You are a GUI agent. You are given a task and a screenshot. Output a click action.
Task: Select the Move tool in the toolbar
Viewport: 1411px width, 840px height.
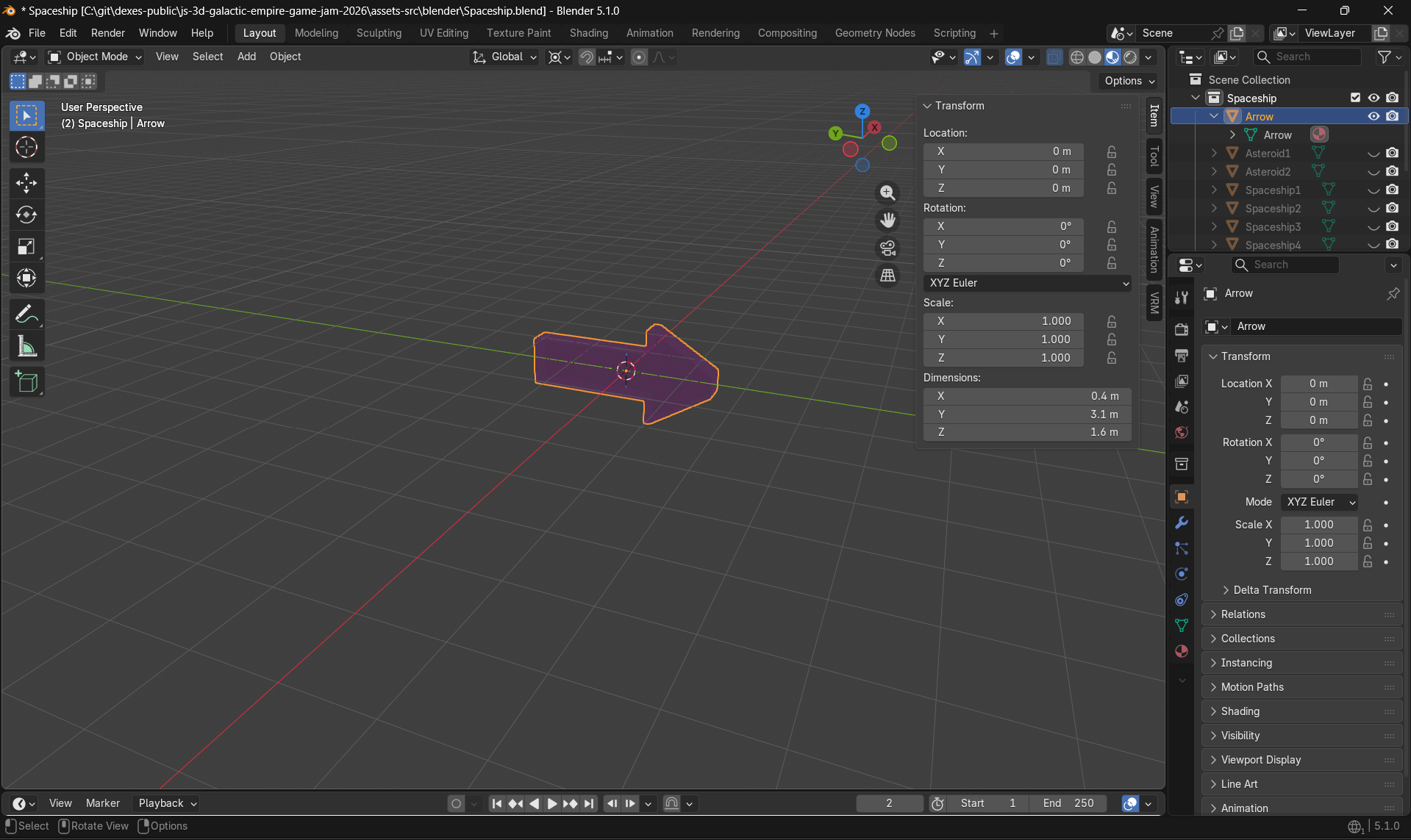click(x=26, y=183)
